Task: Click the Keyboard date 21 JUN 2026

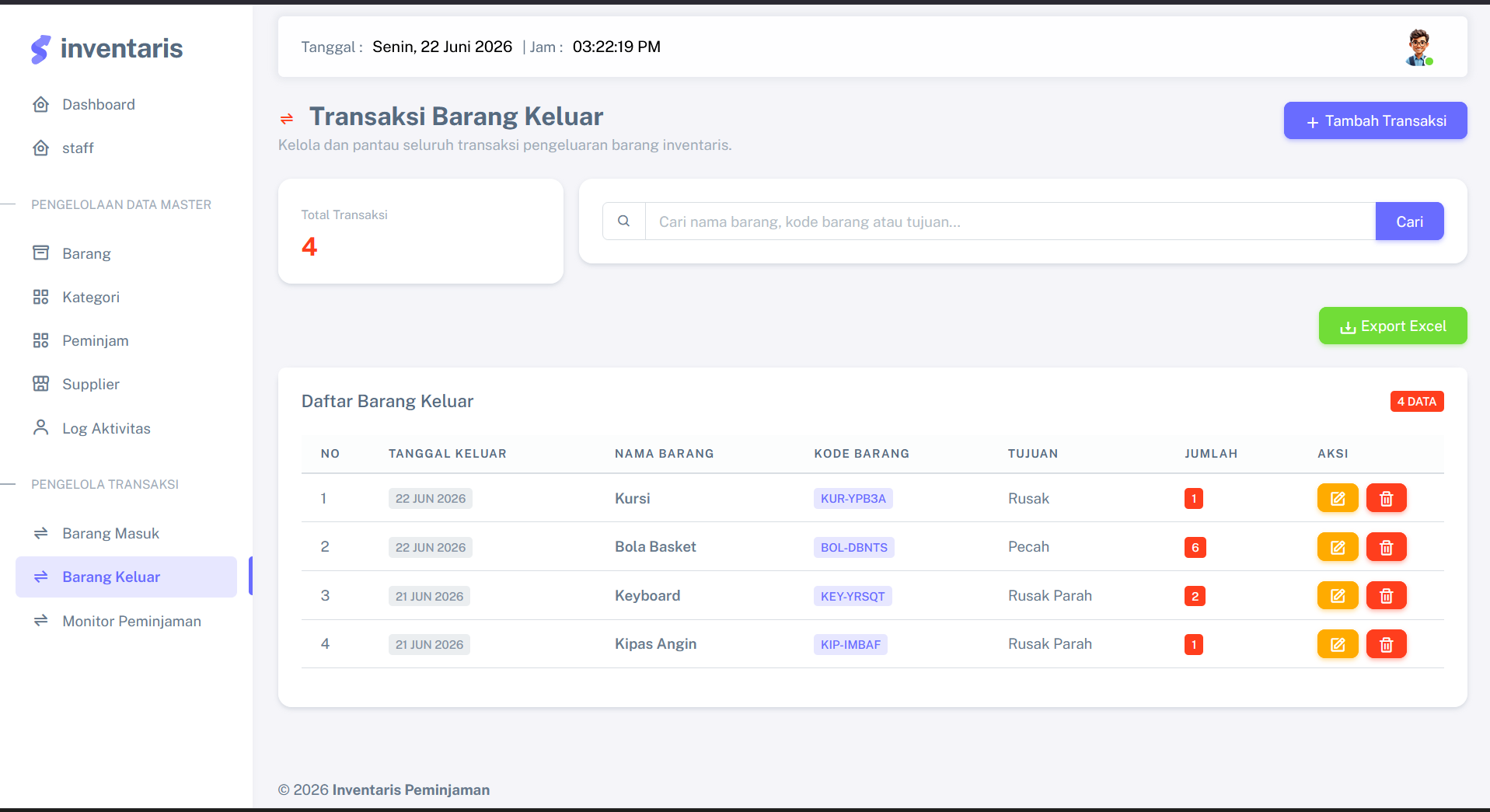Action: coord(429,596)
